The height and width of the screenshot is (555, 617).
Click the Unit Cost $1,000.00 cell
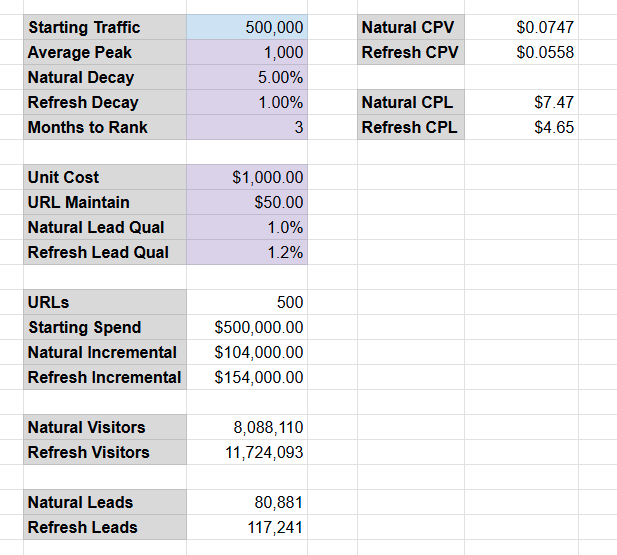point(247,178)
